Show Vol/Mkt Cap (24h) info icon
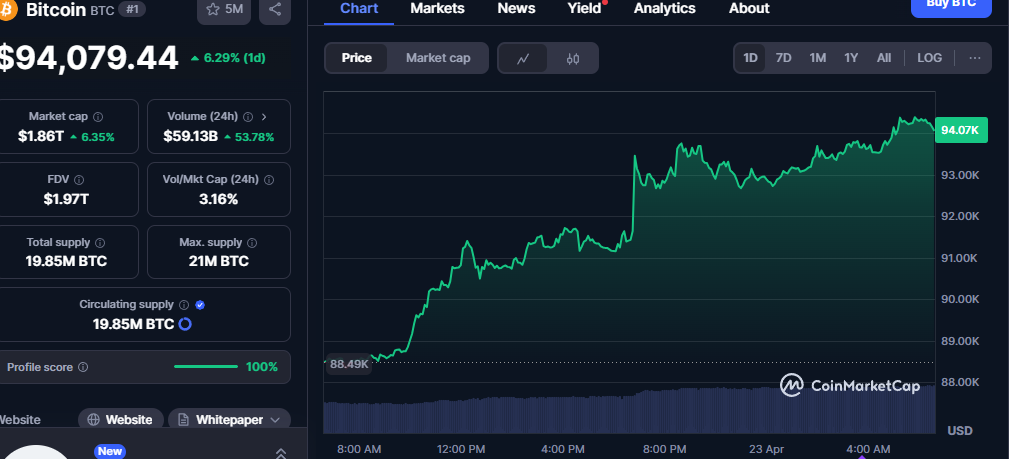Image resolution: width=1009 pixels, height=459 pixels. [269, 180]
